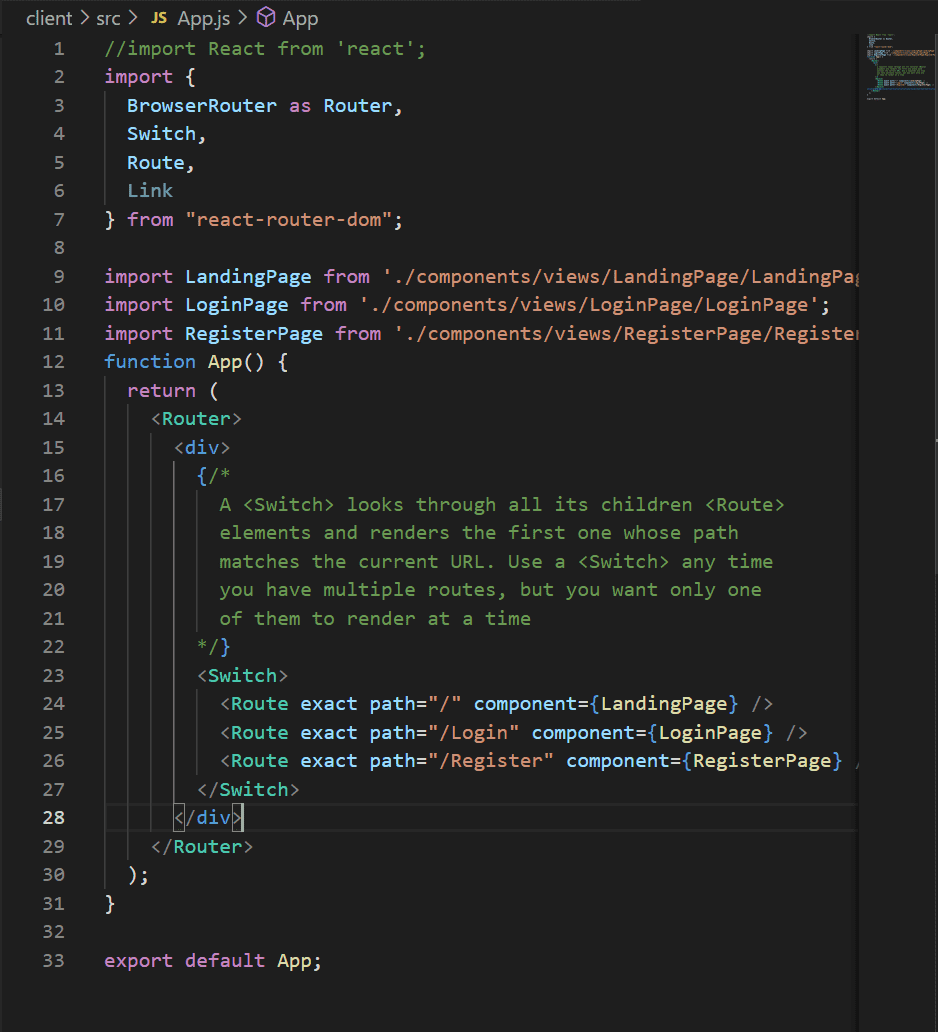Image resolution: width=938 pixels, height=1032 pixels.
Task: Click the closing </Switch> tag
Action: (248, 789)
